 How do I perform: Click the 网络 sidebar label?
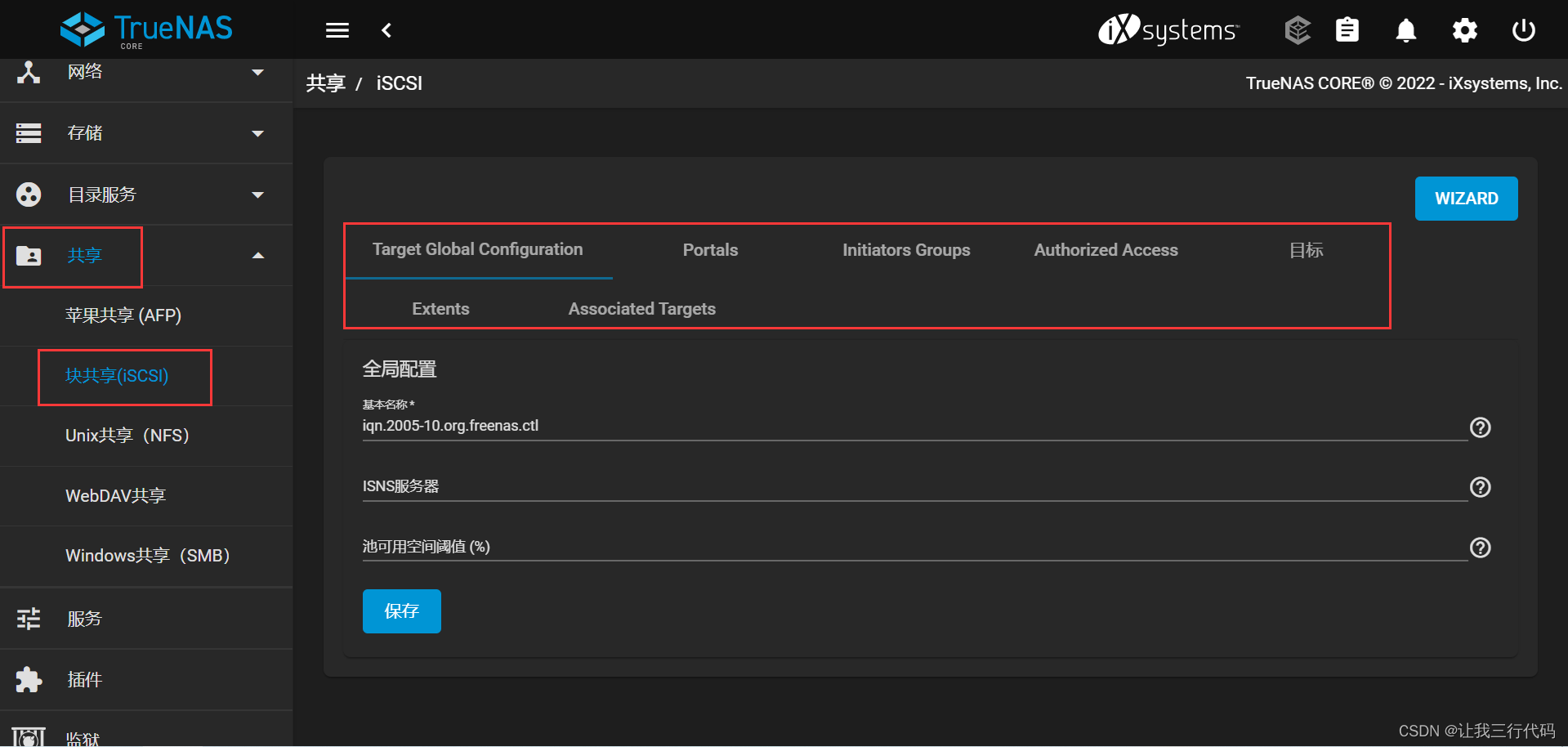click(x=85, y=72)
